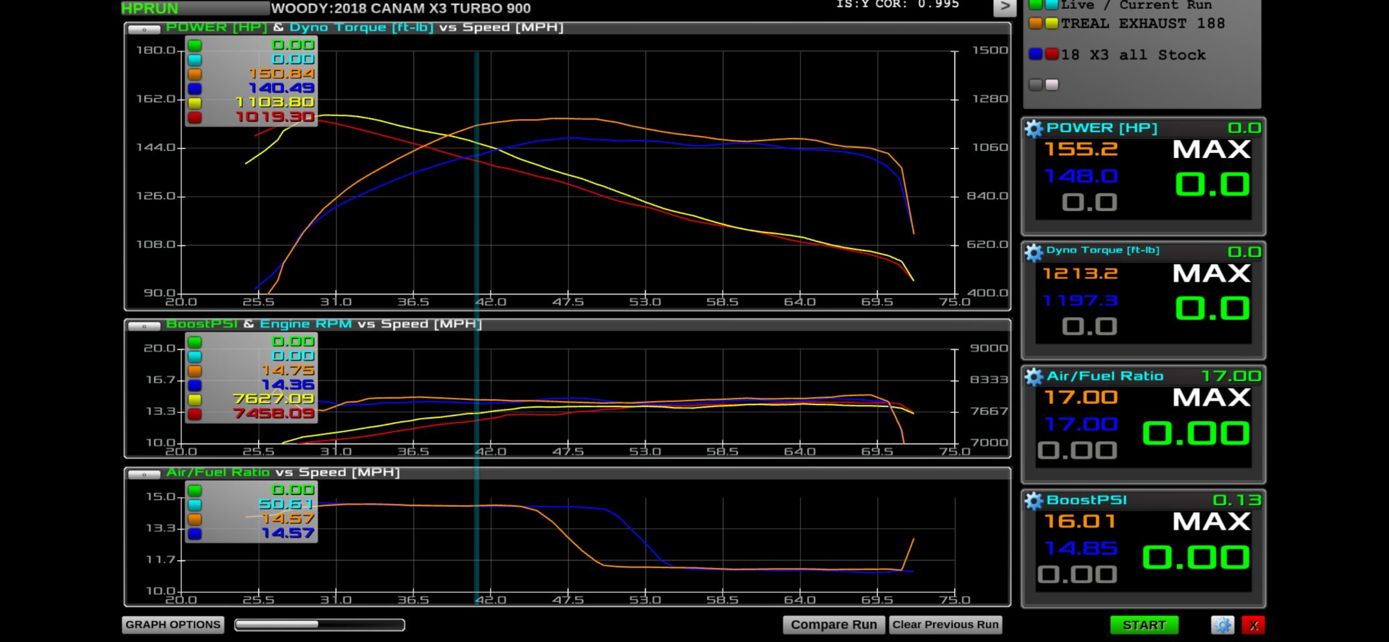Collapse the Air/Fuel Ratio graph panel
The width and height of the screenshot is (1389, 642).
coord(144,474)
